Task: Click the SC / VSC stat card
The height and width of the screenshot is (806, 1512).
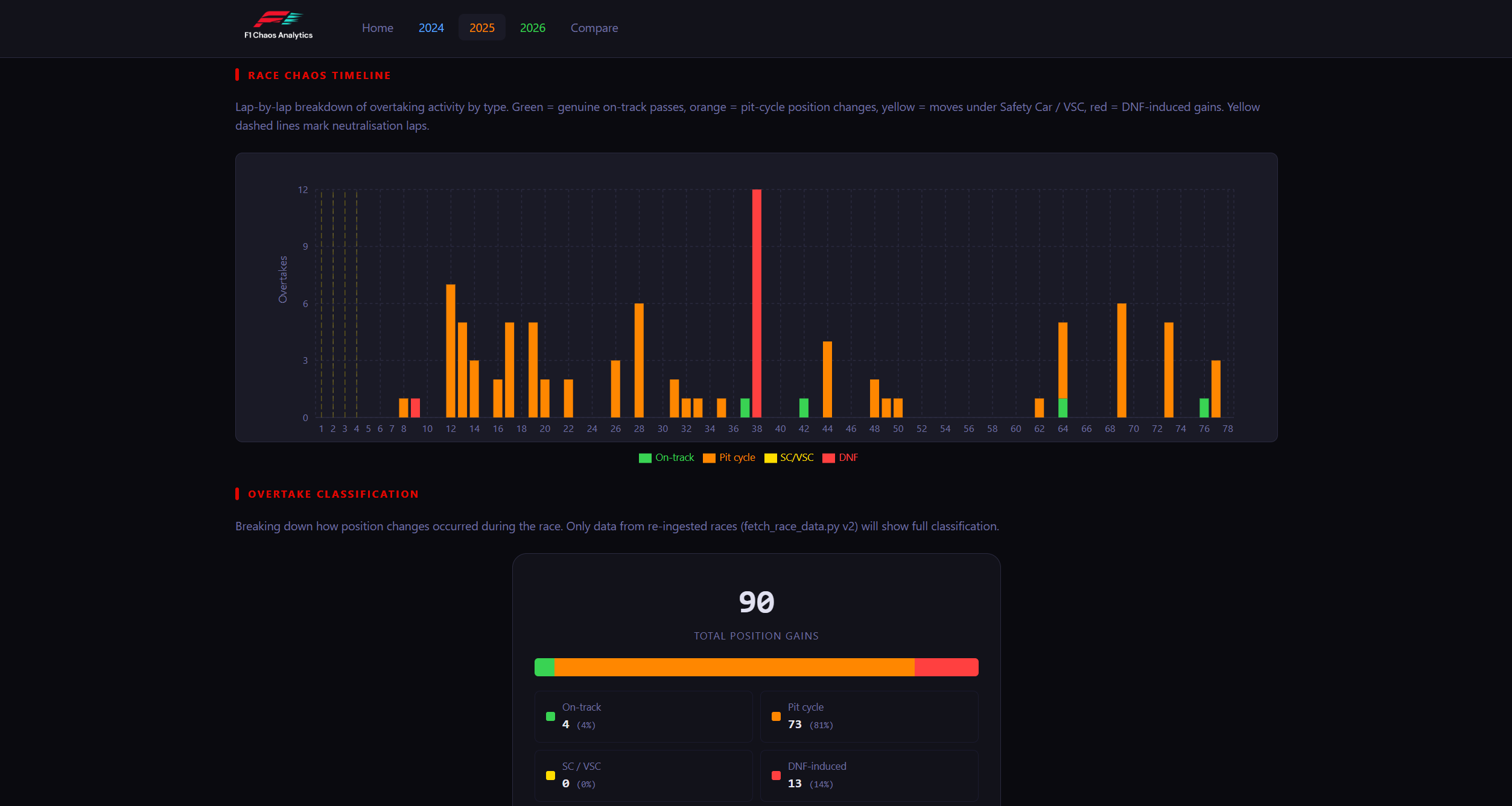Action: 643,775
